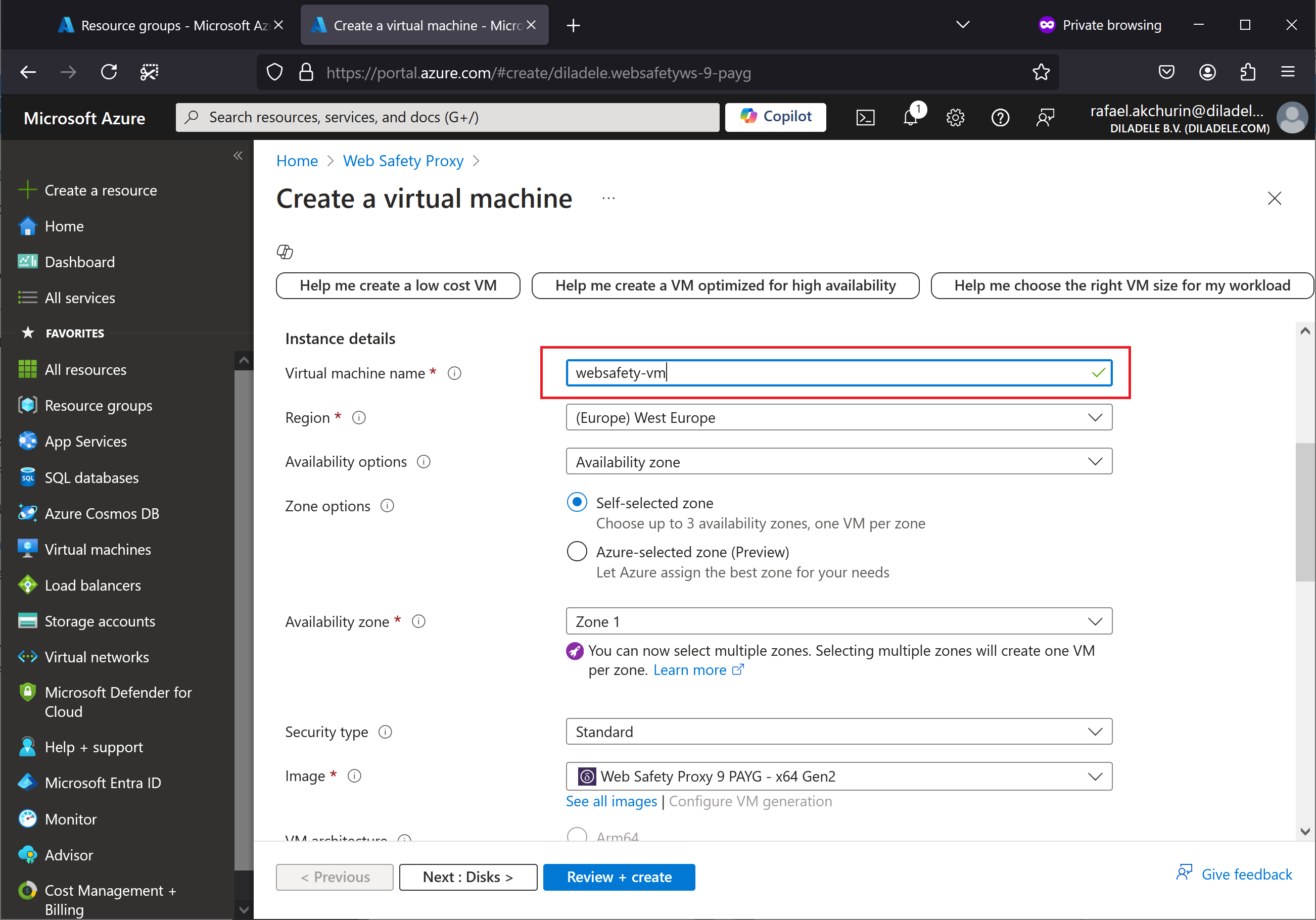Open All services in sidebar
The image size is (1316, 920).
pos(80,298)
